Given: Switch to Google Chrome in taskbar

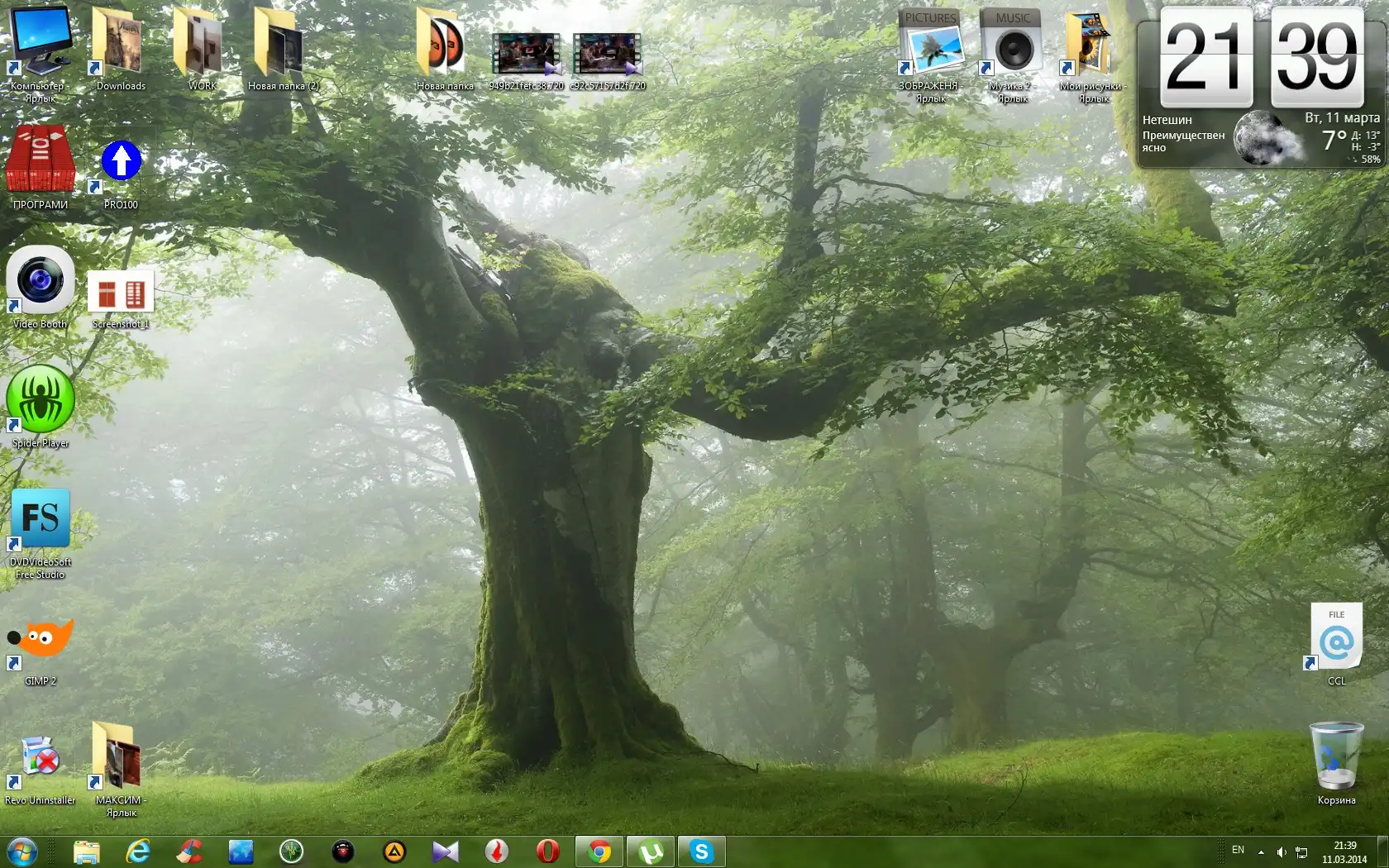Looking at the screenshot, I should (x=599, y=851).
